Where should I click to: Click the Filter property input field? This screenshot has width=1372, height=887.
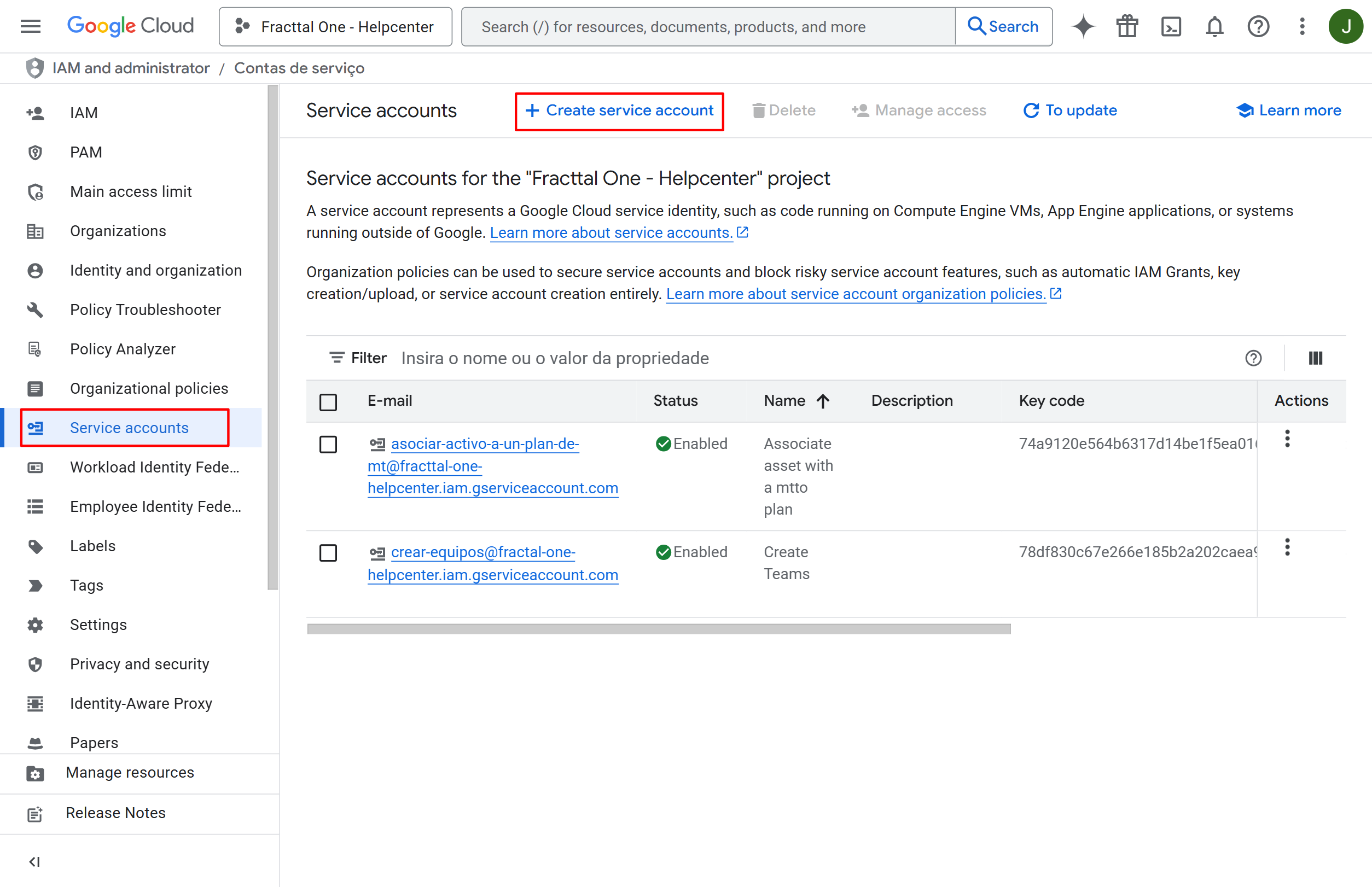click(x=807, y=358)
